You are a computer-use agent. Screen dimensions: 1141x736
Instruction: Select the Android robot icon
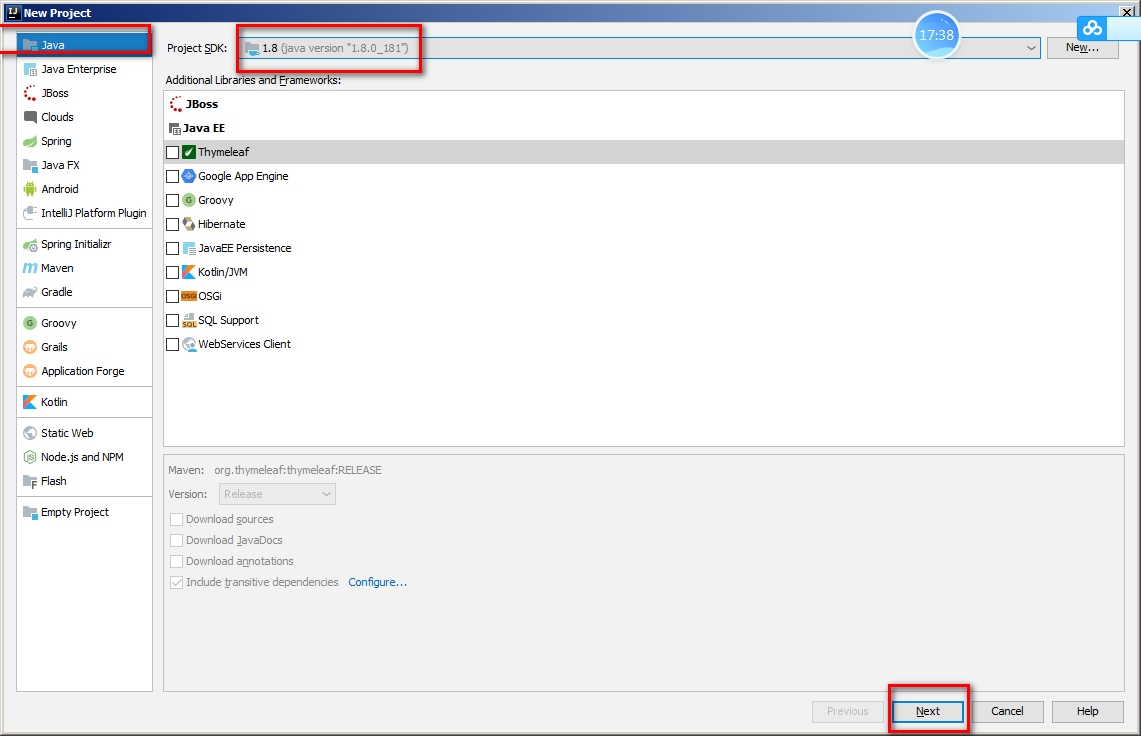tap(30, 189)
